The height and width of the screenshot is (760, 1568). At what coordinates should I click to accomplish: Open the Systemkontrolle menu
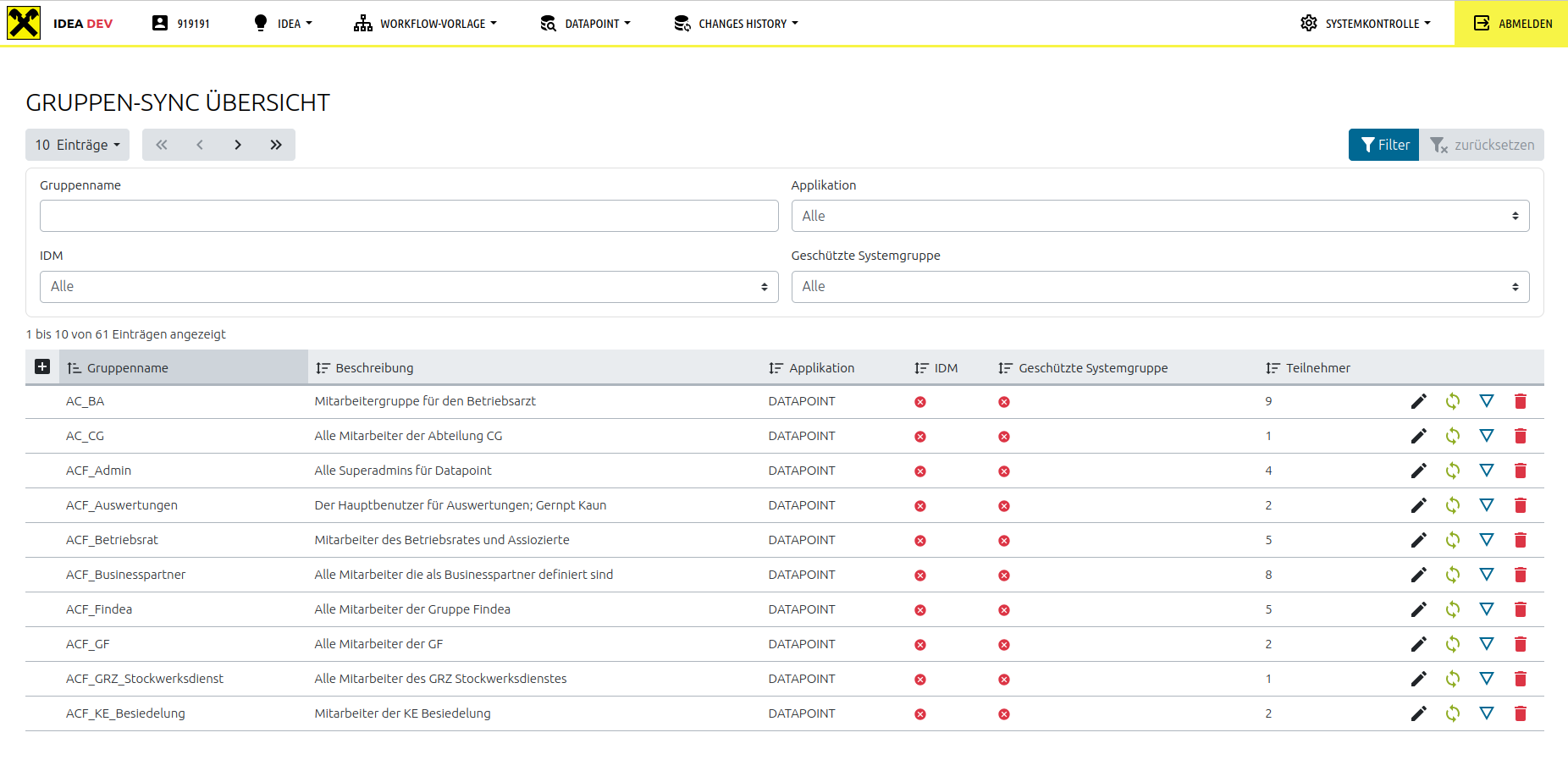pyautogui.click(x=1366, y=24)
